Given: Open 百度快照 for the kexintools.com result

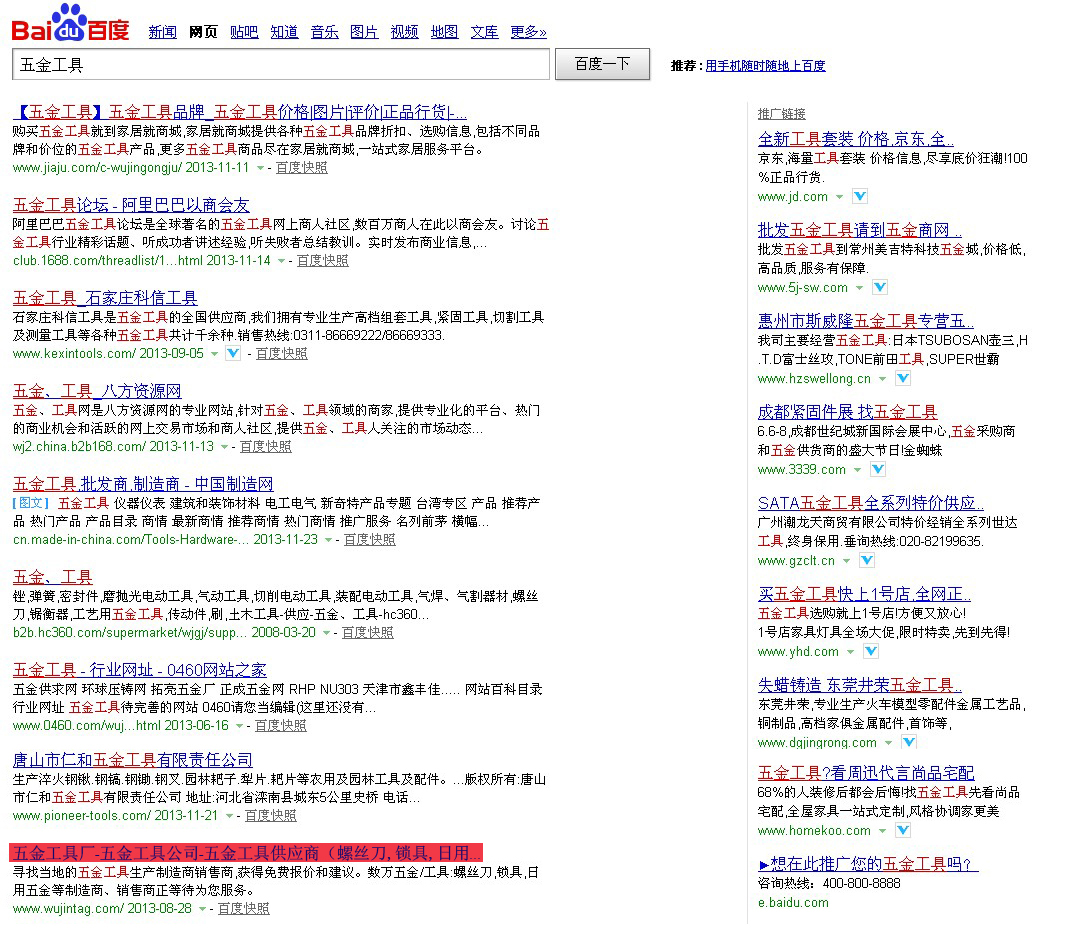Looking at the screenshot, I should [x=281, y=354].
